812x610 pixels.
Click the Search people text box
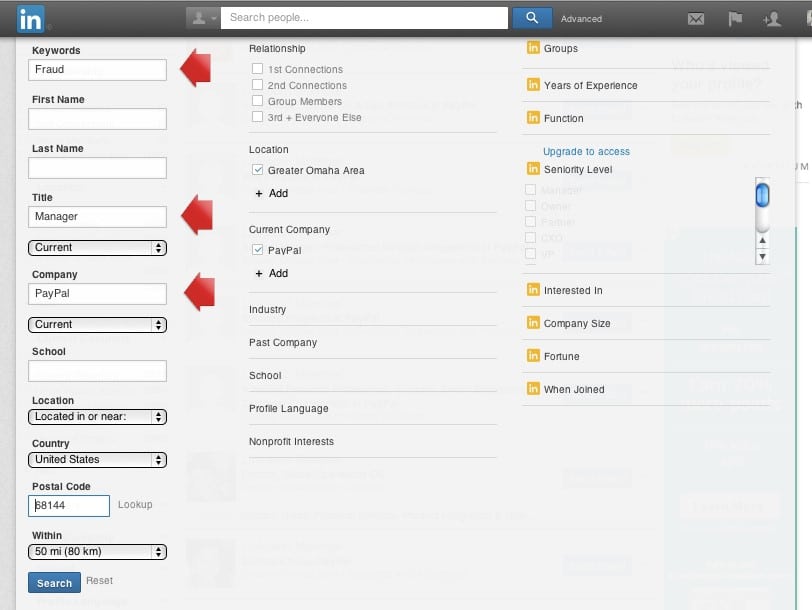(365, 18)
